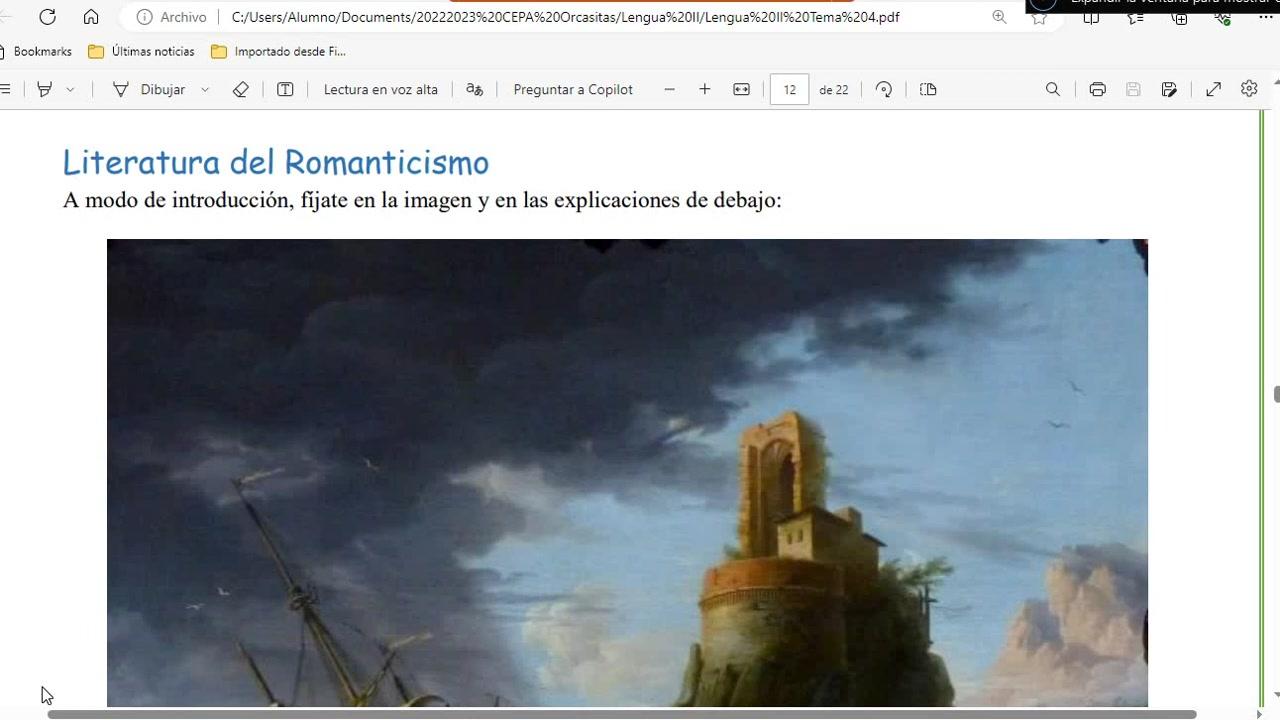Click the Save As icon with pencil
This screenshot has height=720, width=1280.
point(1169,89)
